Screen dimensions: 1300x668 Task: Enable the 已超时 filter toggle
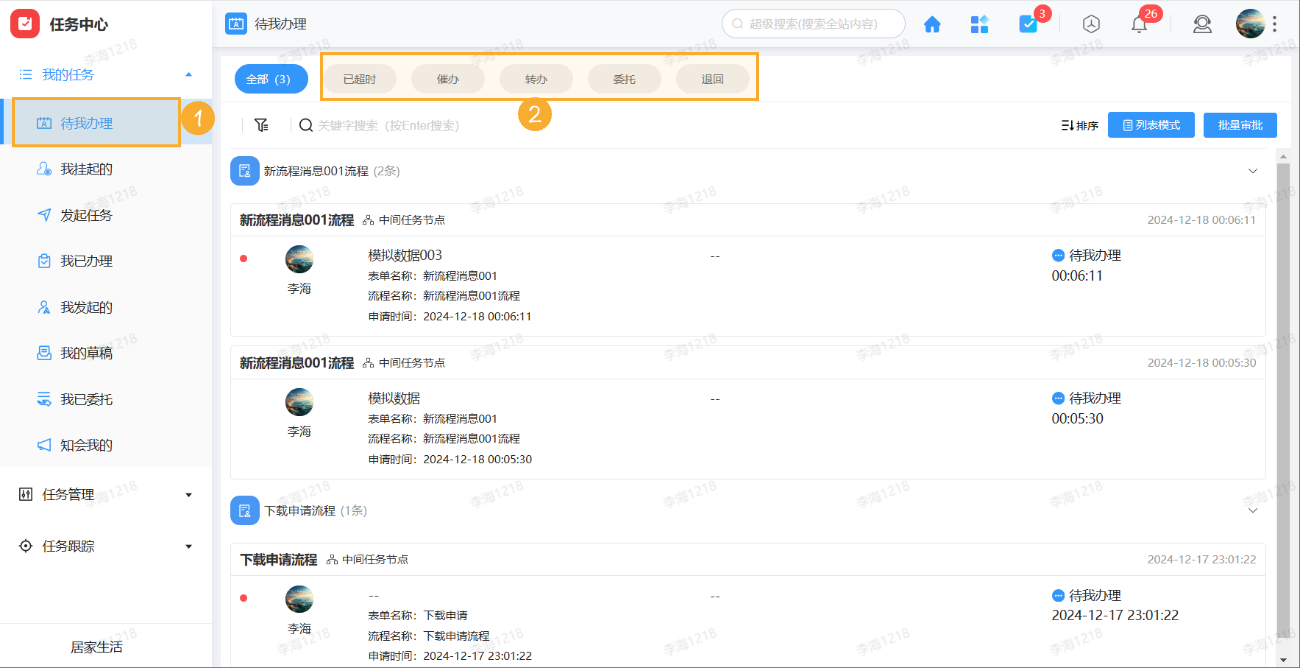pos(359,77)
